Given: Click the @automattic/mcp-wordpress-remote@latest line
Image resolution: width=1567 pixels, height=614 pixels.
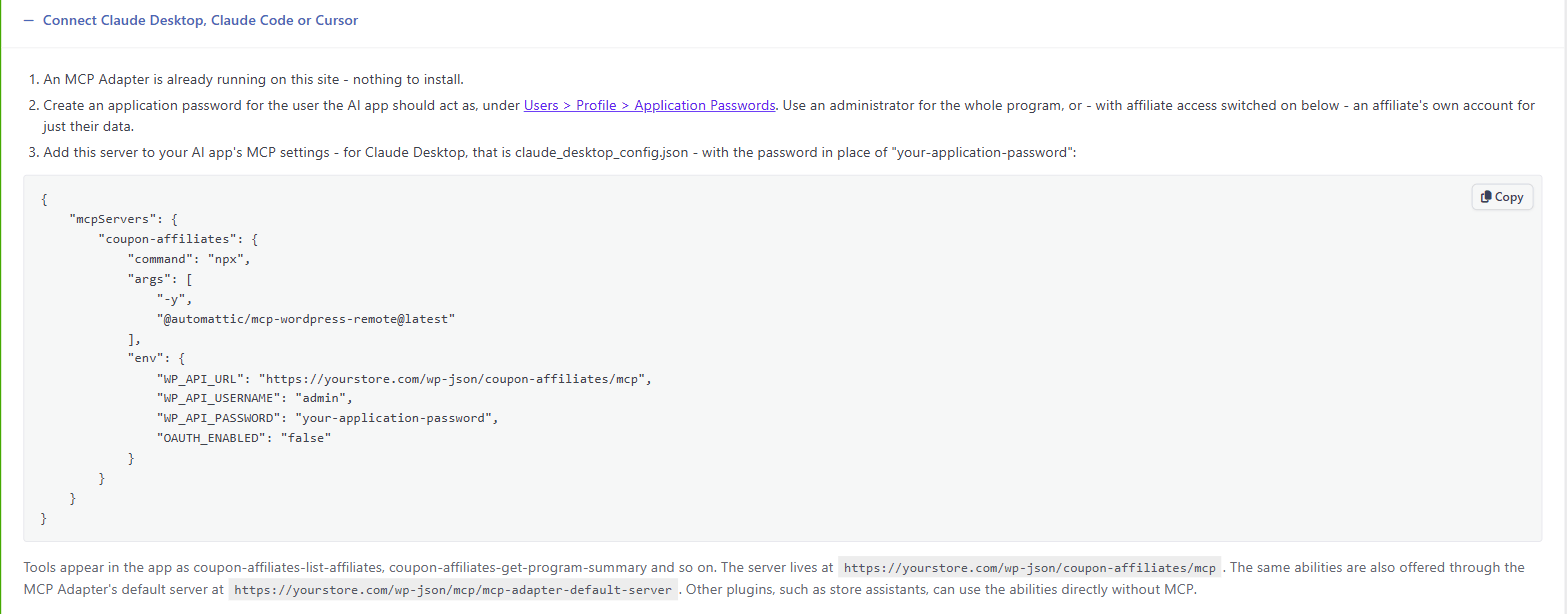Looking at the screenshot, I should point(305,319).
